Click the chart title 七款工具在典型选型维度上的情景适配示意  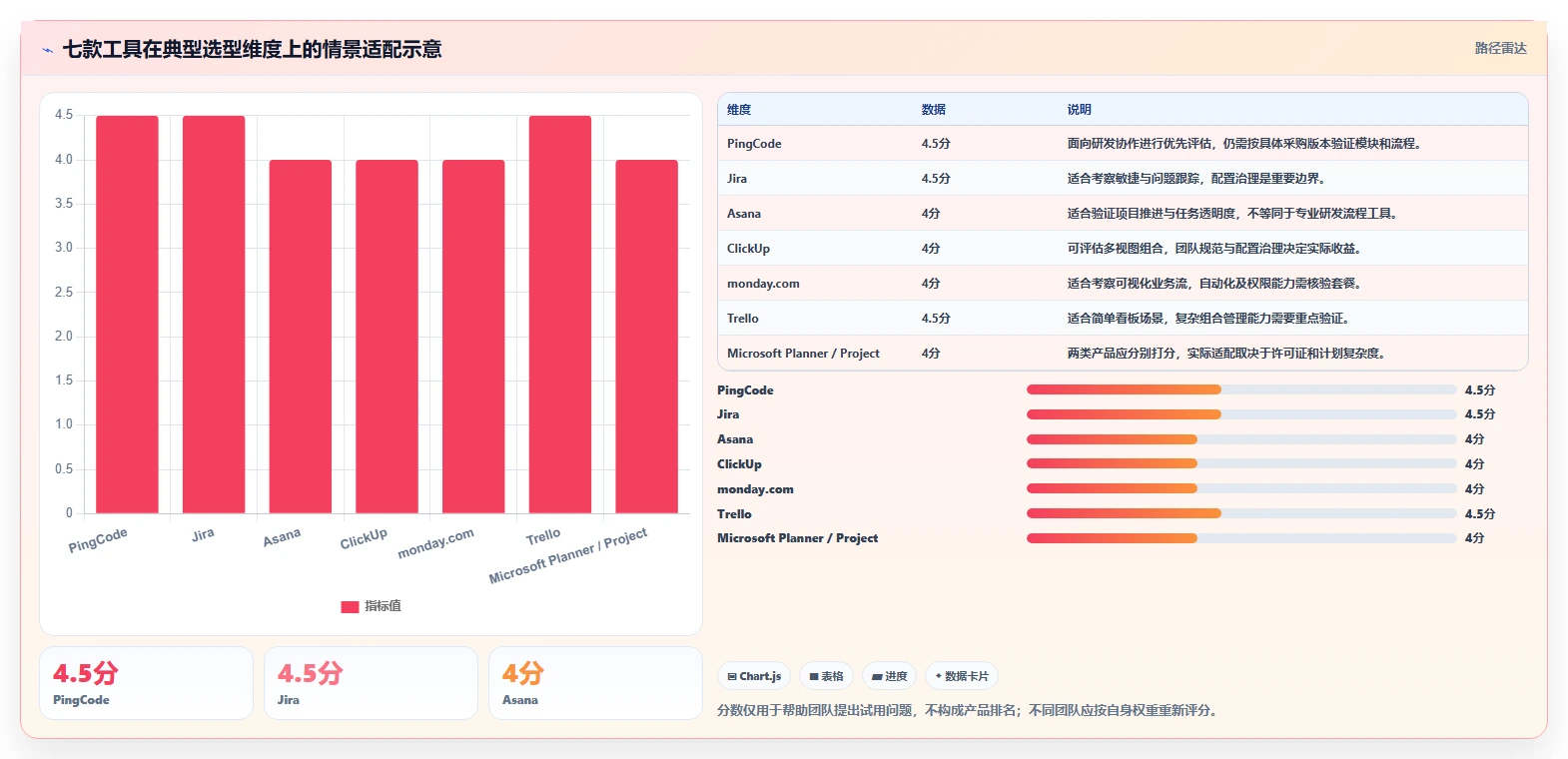(253, 49)
